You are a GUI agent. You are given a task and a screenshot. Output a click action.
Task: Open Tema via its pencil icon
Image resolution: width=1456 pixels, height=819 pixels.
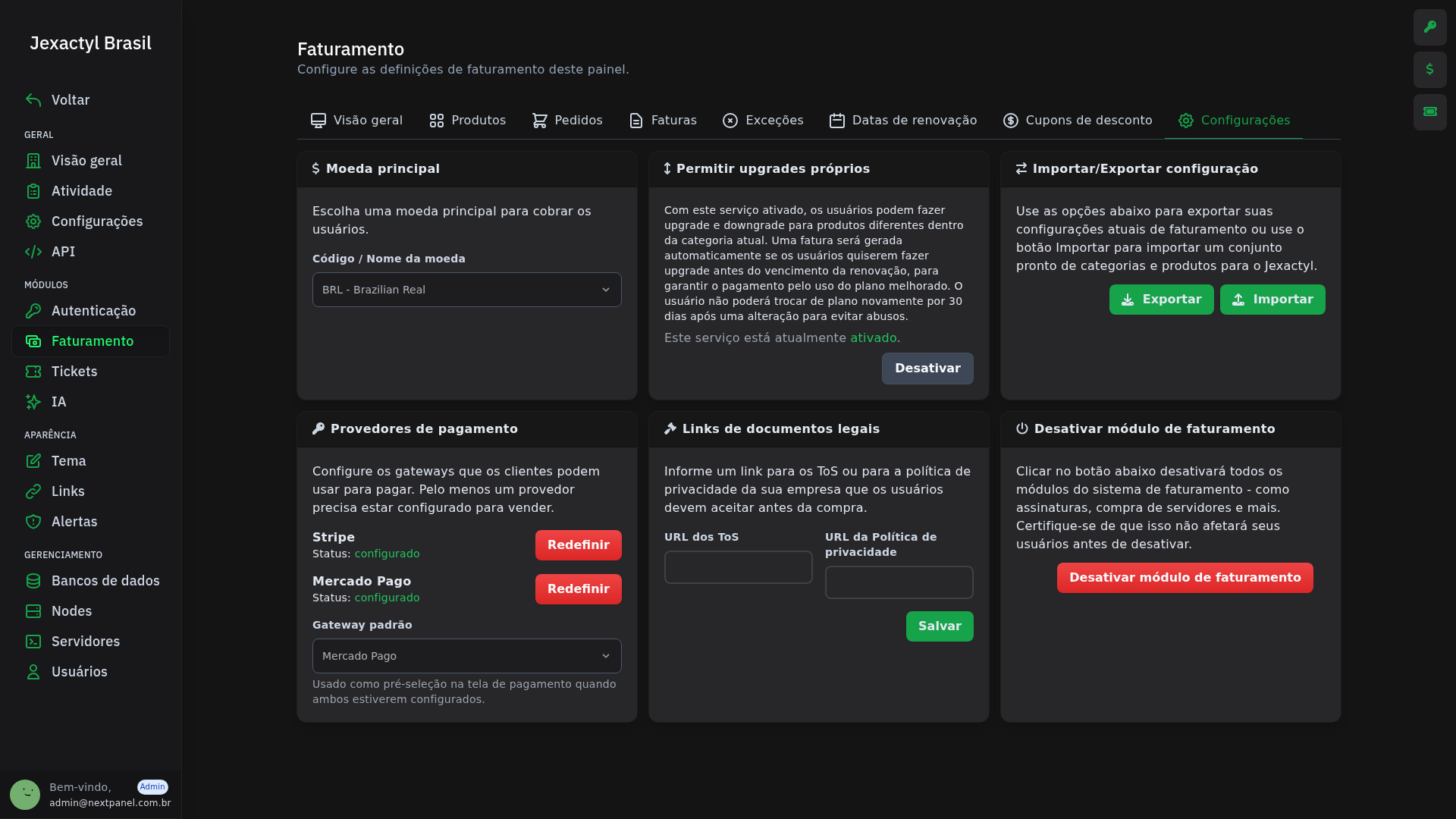(x=33, y=461)
